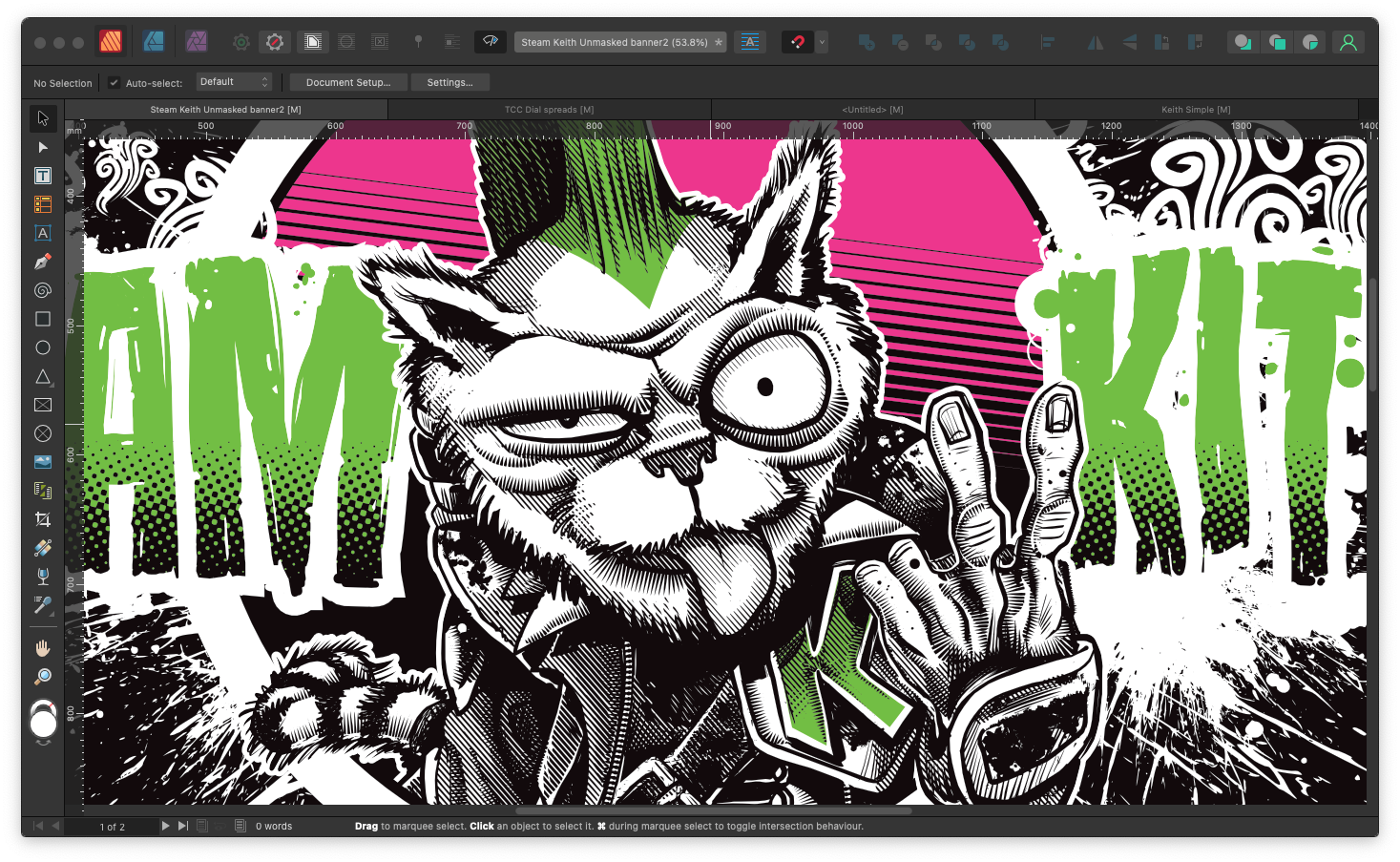The width and height of the screenshot is (1400, 862).
Task: Open the Alignment options icon
Action: click(x=1048, y=42)
